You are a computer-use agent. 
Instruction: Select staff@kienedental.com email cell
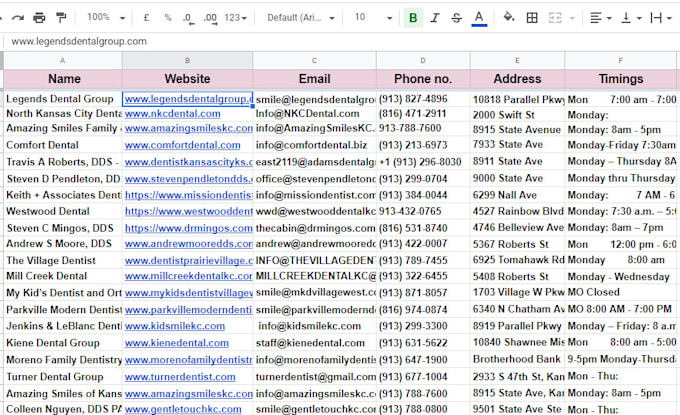click(x=314, y=343)
